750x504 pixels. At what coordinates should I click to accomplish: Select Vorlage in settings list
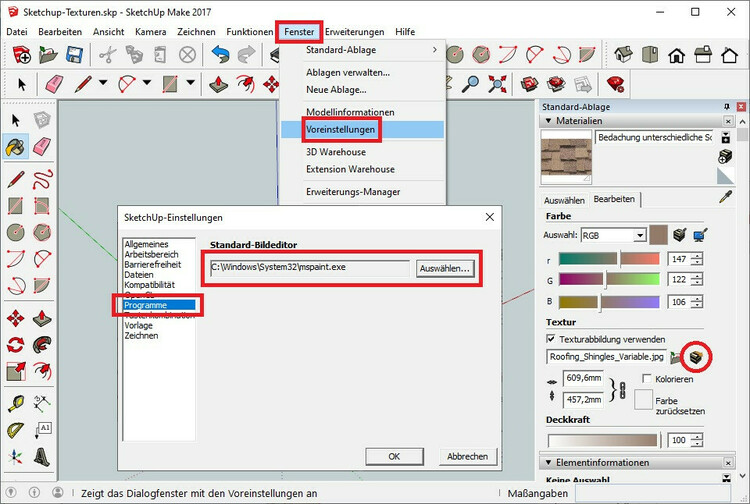point(139,325)
